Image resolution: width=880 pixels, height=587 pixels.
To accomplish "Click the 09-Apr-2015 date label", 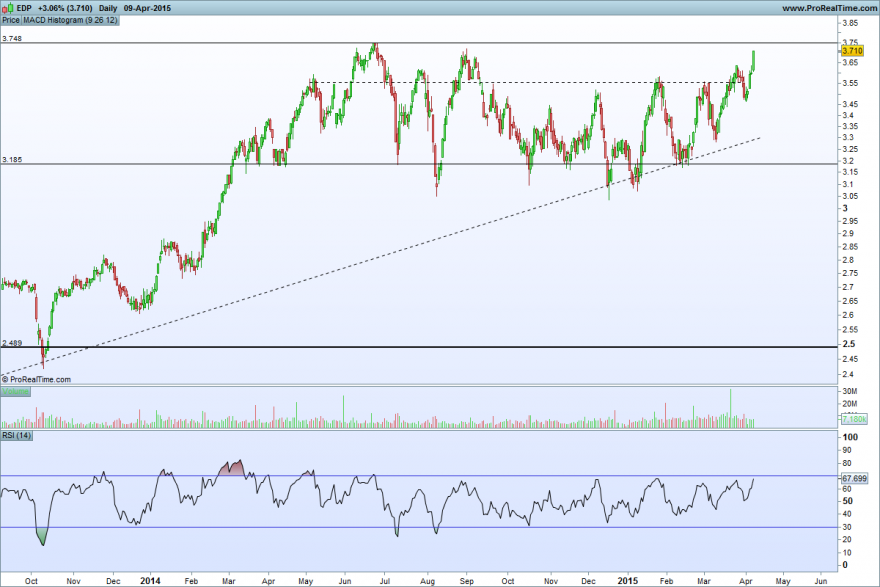I will point(148,8).
